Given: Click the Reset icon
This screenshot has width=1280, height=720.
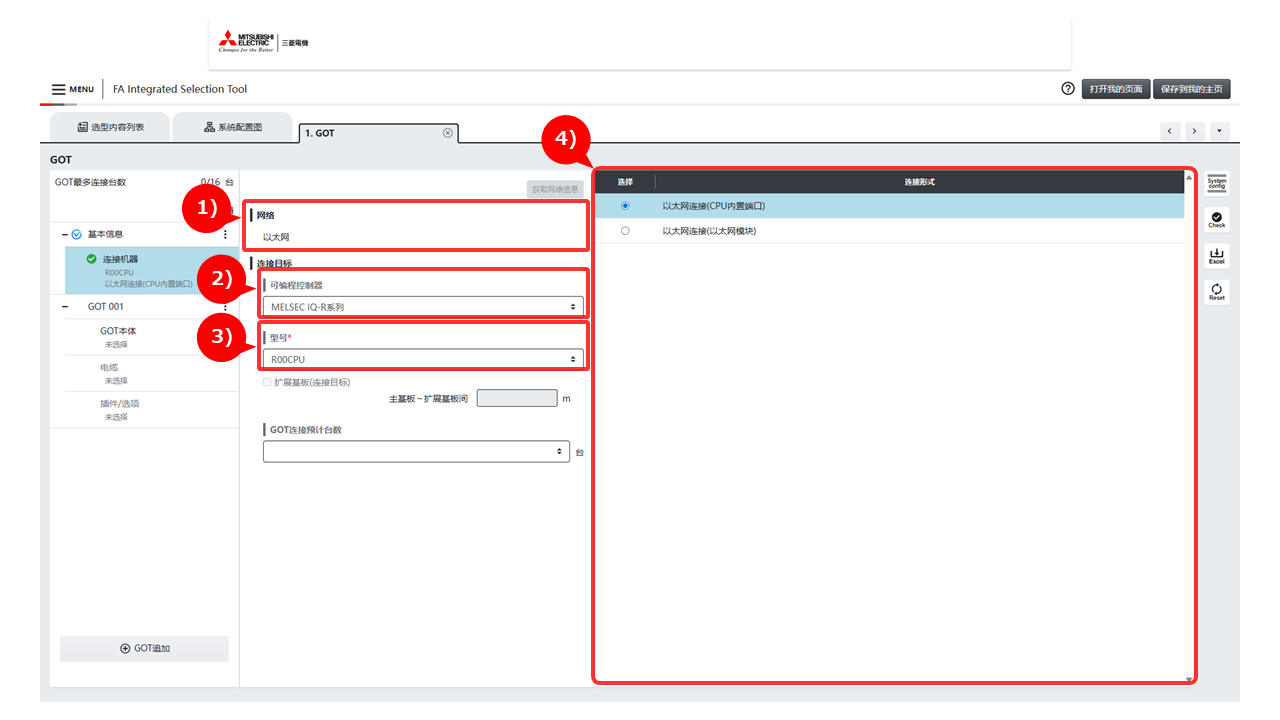Looking at the screenshot, I should point(1216,292).
